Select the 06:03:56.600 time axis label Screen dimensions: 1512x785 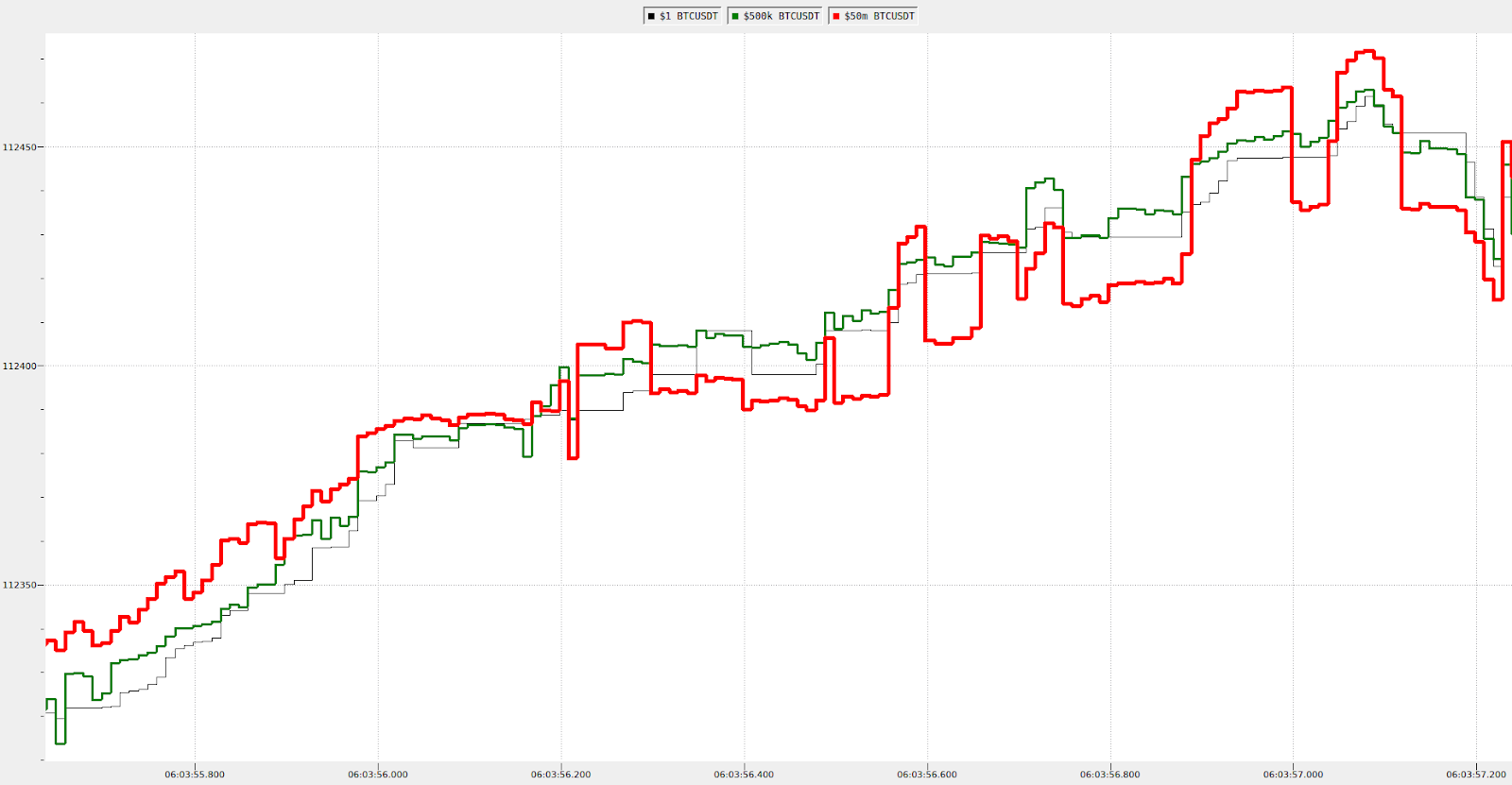click(927, 775)
